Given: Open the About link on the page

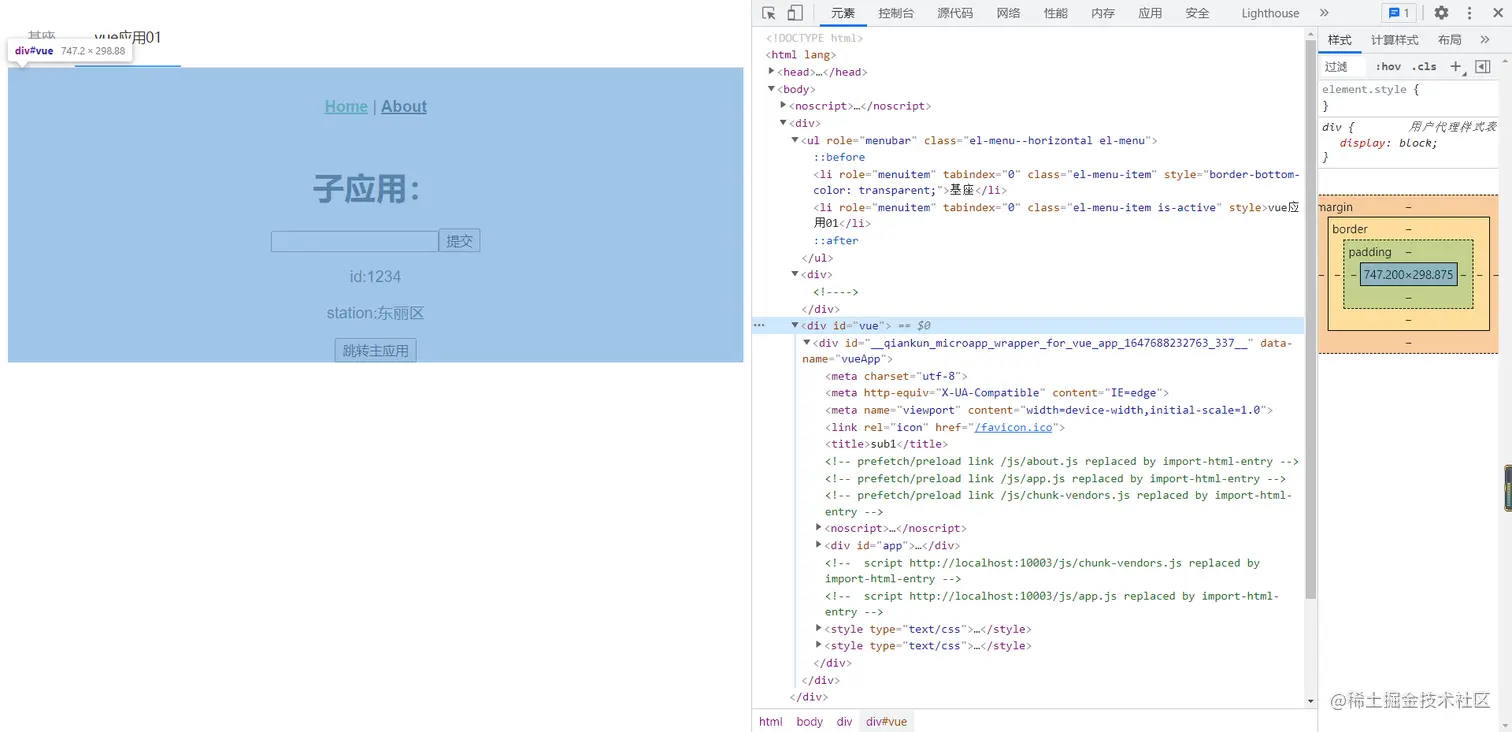Looking at the screenshot, I should [404, 107].
